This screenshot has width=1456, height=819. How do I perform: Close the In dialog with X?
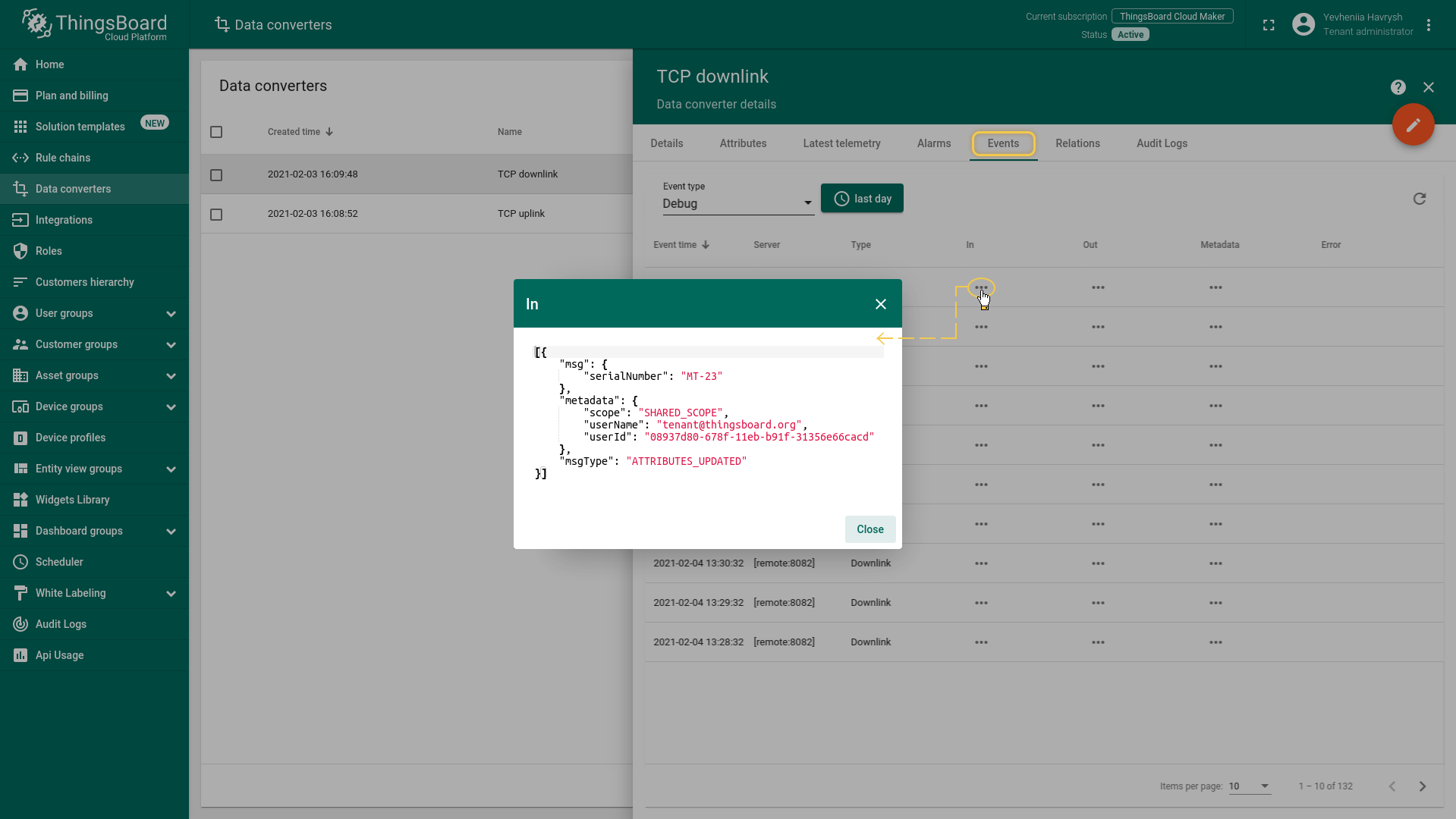[x=880, y=304]
